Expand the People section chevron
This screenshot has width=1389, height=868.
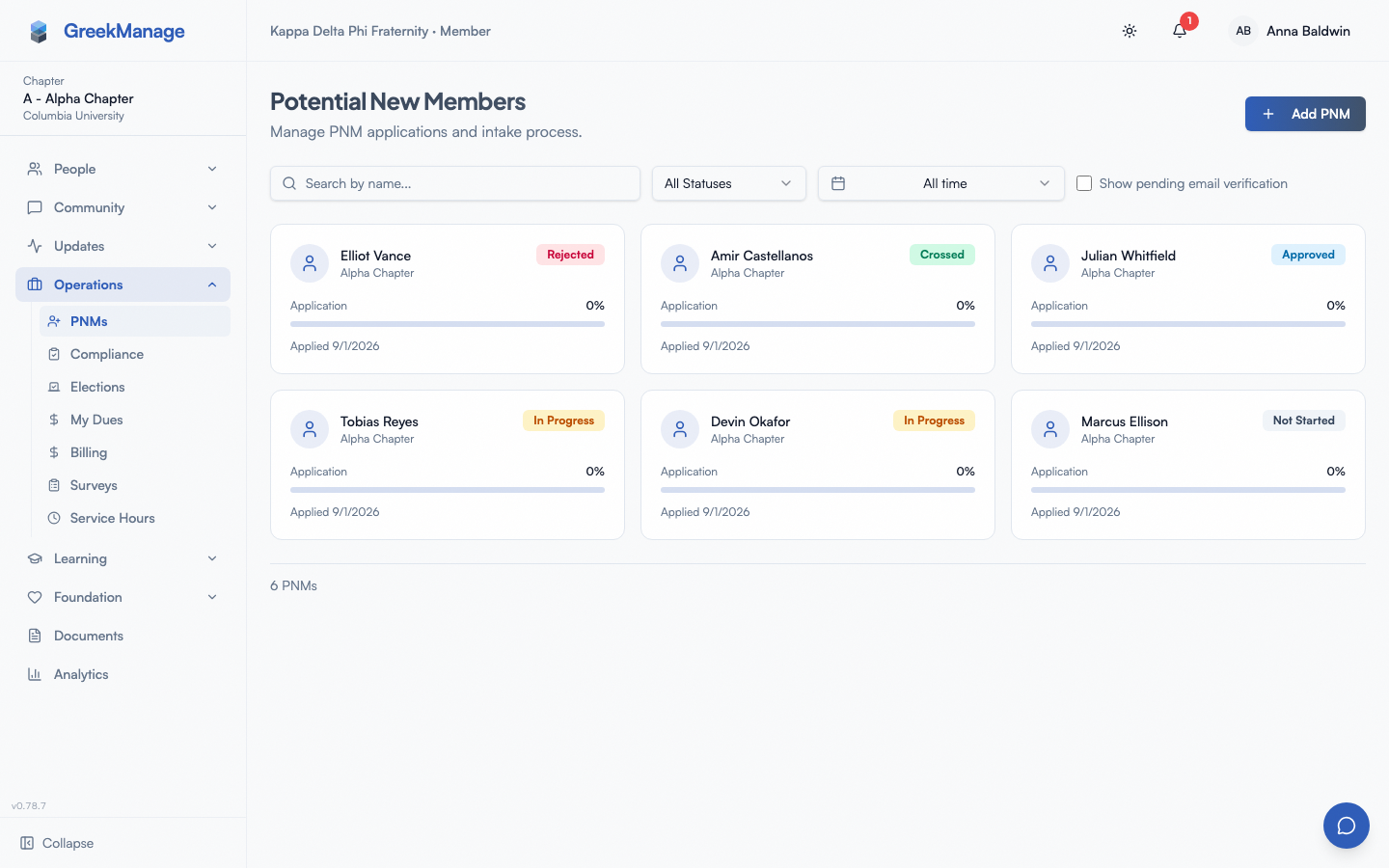212,169
